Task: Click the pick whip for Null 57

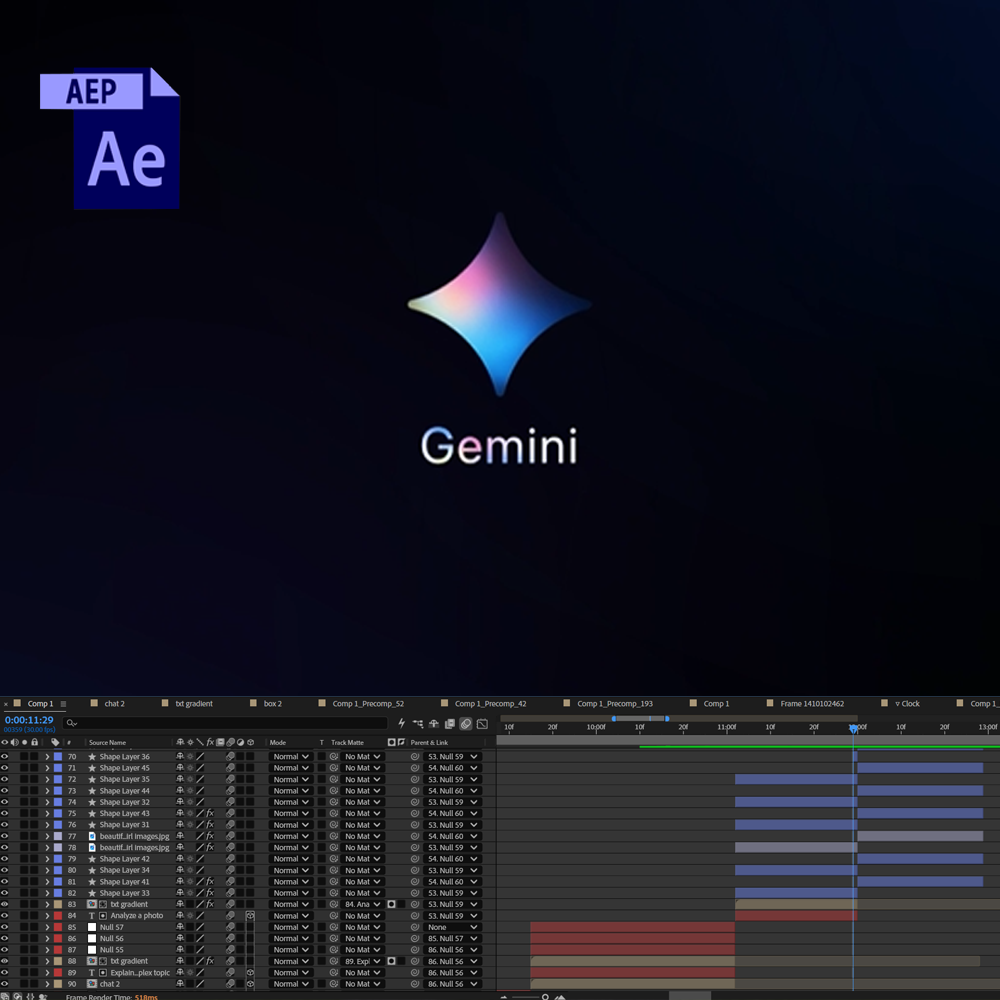Action: tap(415, 927)
